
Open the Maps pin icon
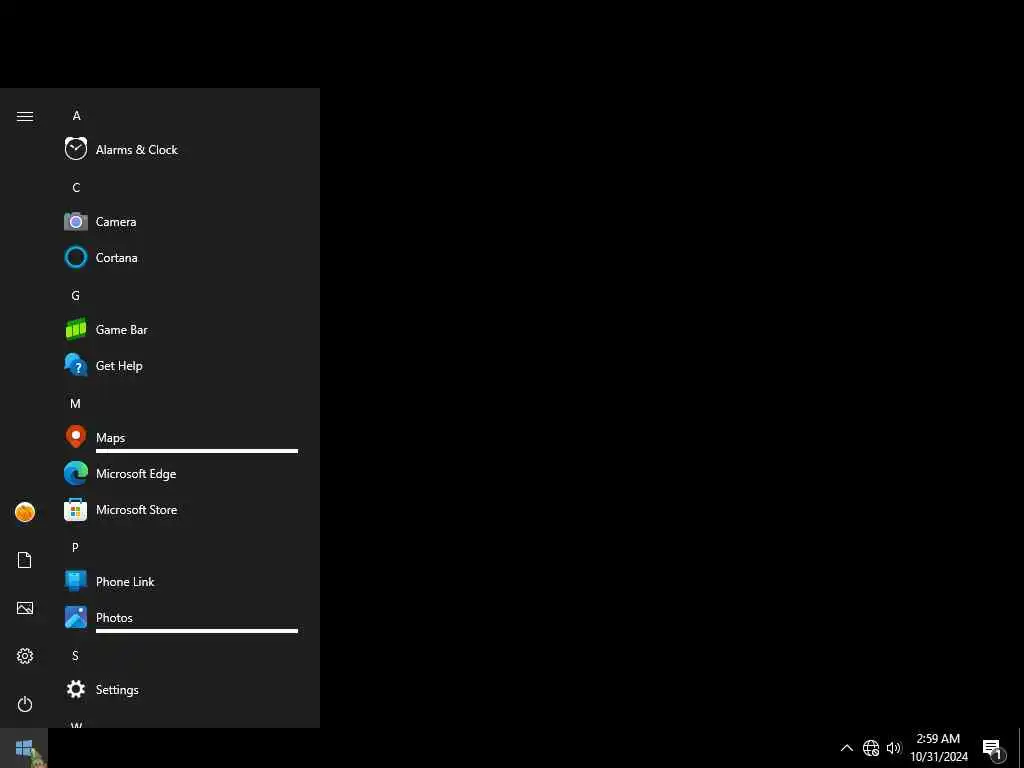(76, 437)
